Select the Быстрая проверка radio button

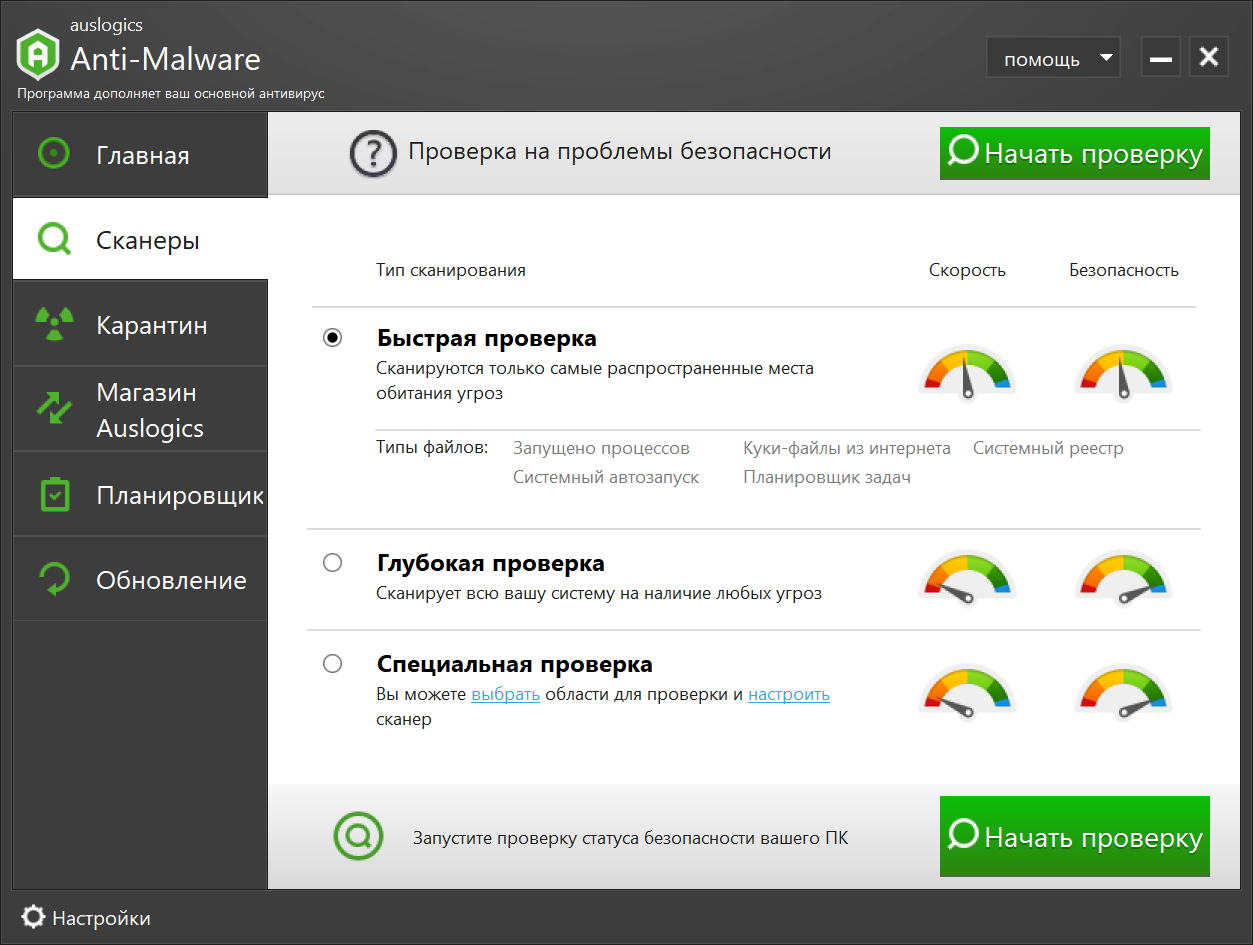click(333, 338)
